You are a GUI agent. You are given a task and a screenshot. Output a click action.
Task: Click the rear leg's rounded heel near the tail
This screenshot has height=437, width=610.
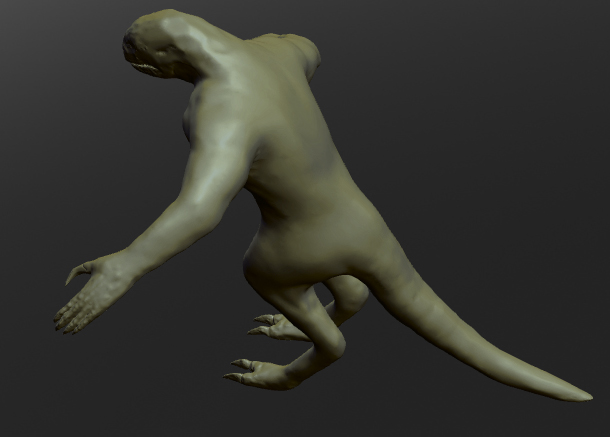[x=350, y=293]
